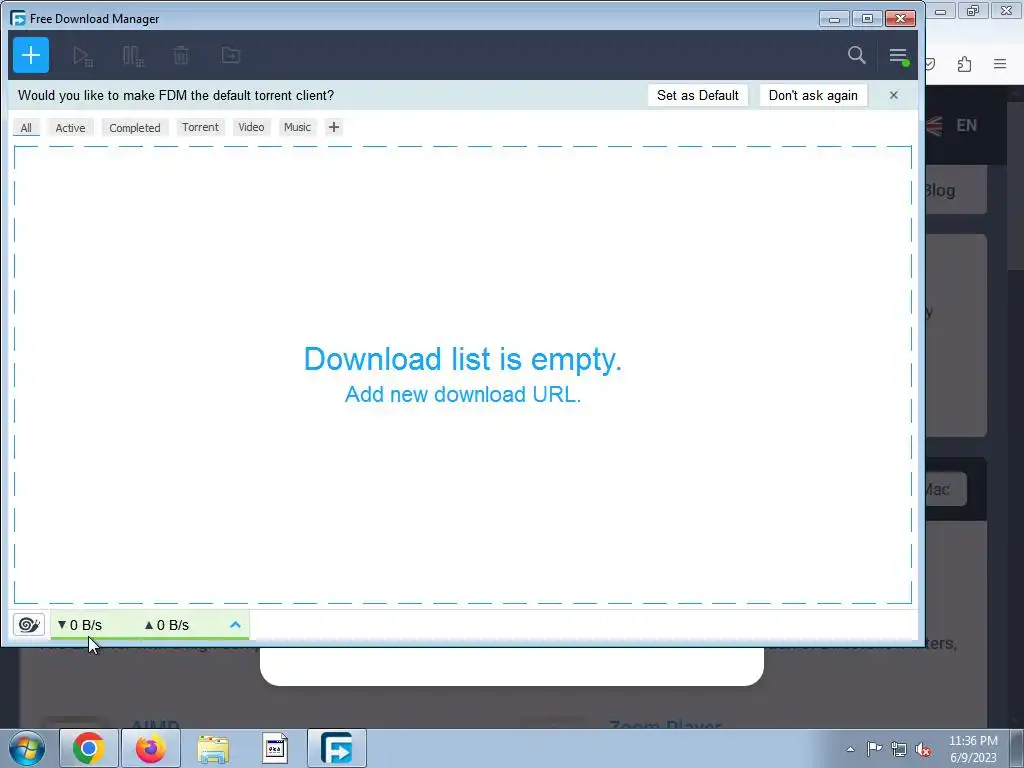Show hidden system tray icons
Viewport: 1024px width, 768px height.
coord(850,749)
